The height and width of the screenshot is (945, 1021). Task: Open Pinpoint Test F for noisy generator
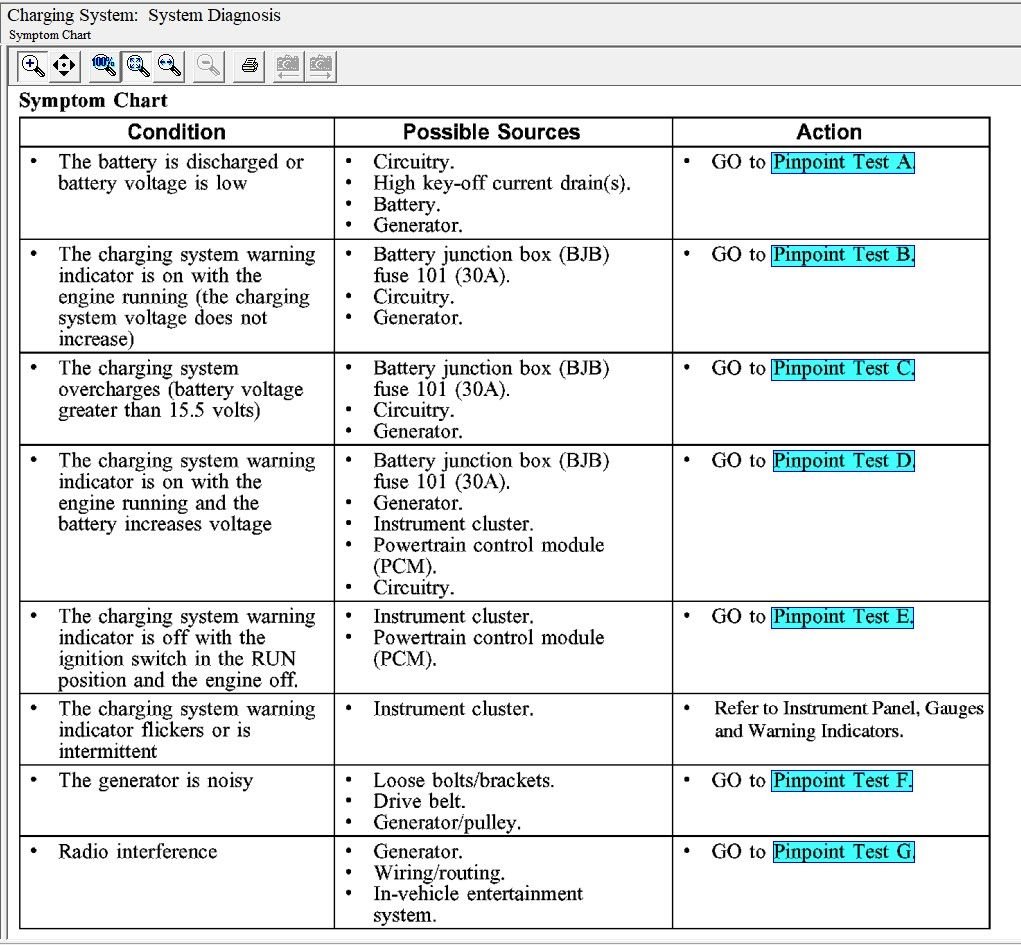[843, 781]
